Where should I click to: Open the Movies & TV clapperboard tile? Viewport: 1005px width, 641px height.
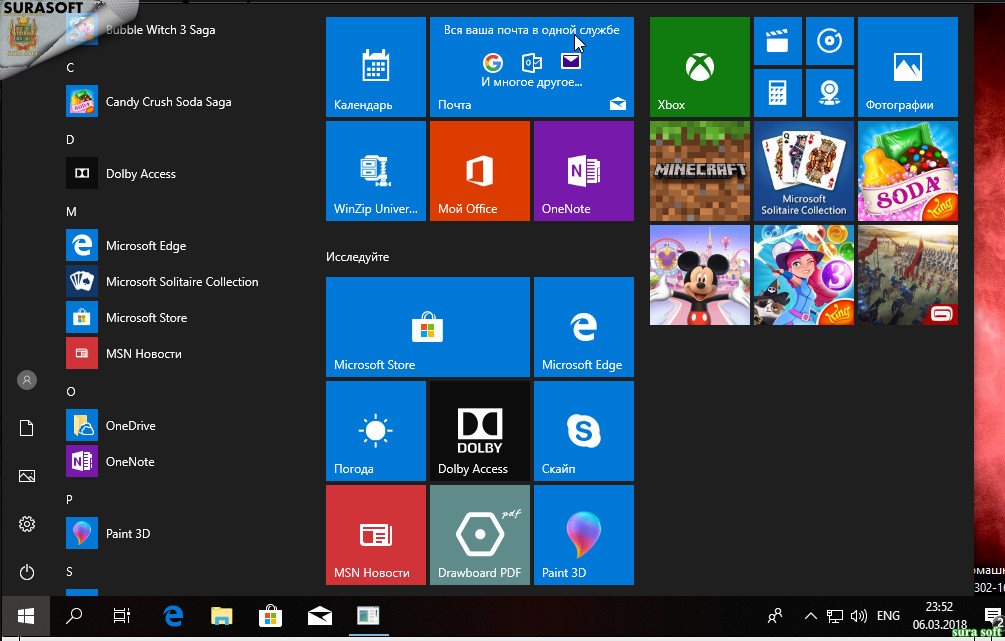click(x=776, y=41)
